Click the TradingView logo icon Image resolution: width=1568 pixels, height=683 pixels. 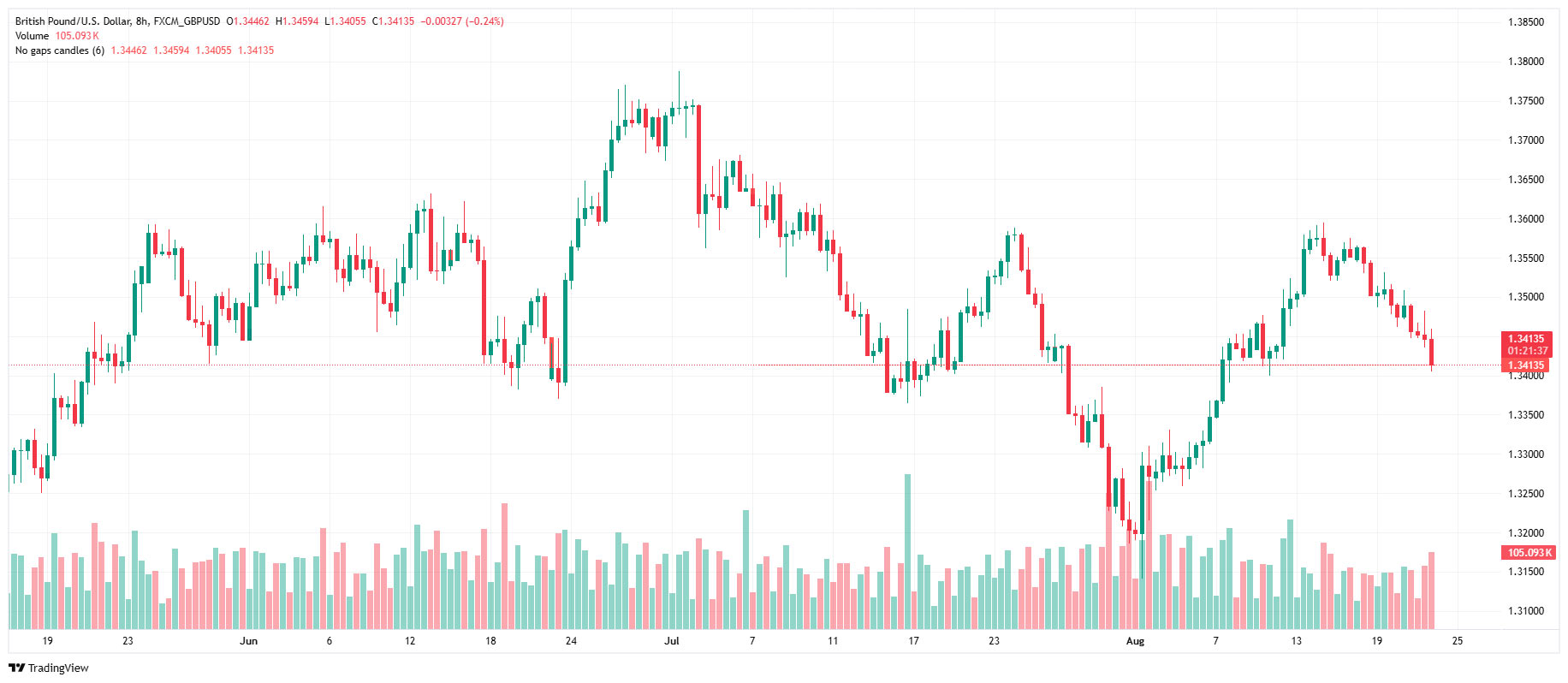pyautogui.click(x=16, y=668)
